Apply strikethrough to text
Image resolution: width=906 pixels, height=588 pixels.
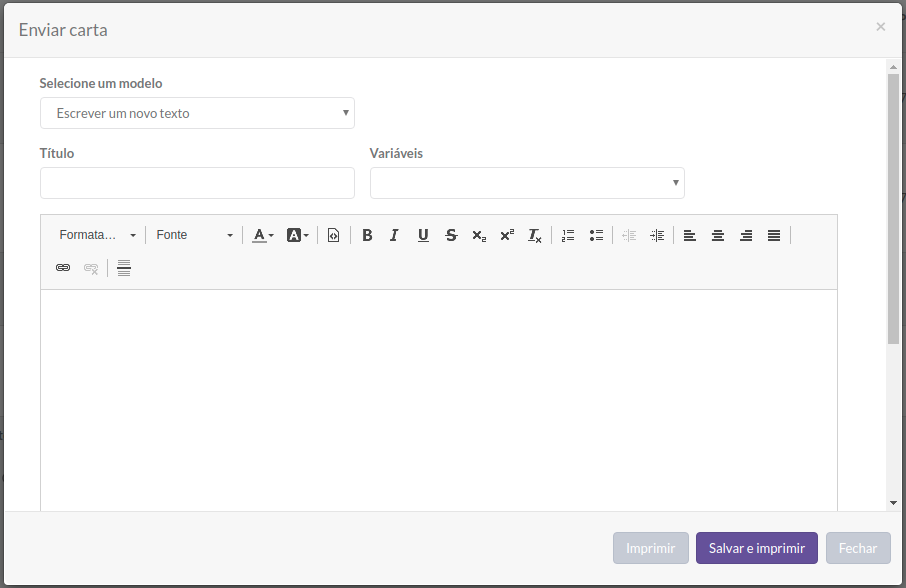coord(451,235)
